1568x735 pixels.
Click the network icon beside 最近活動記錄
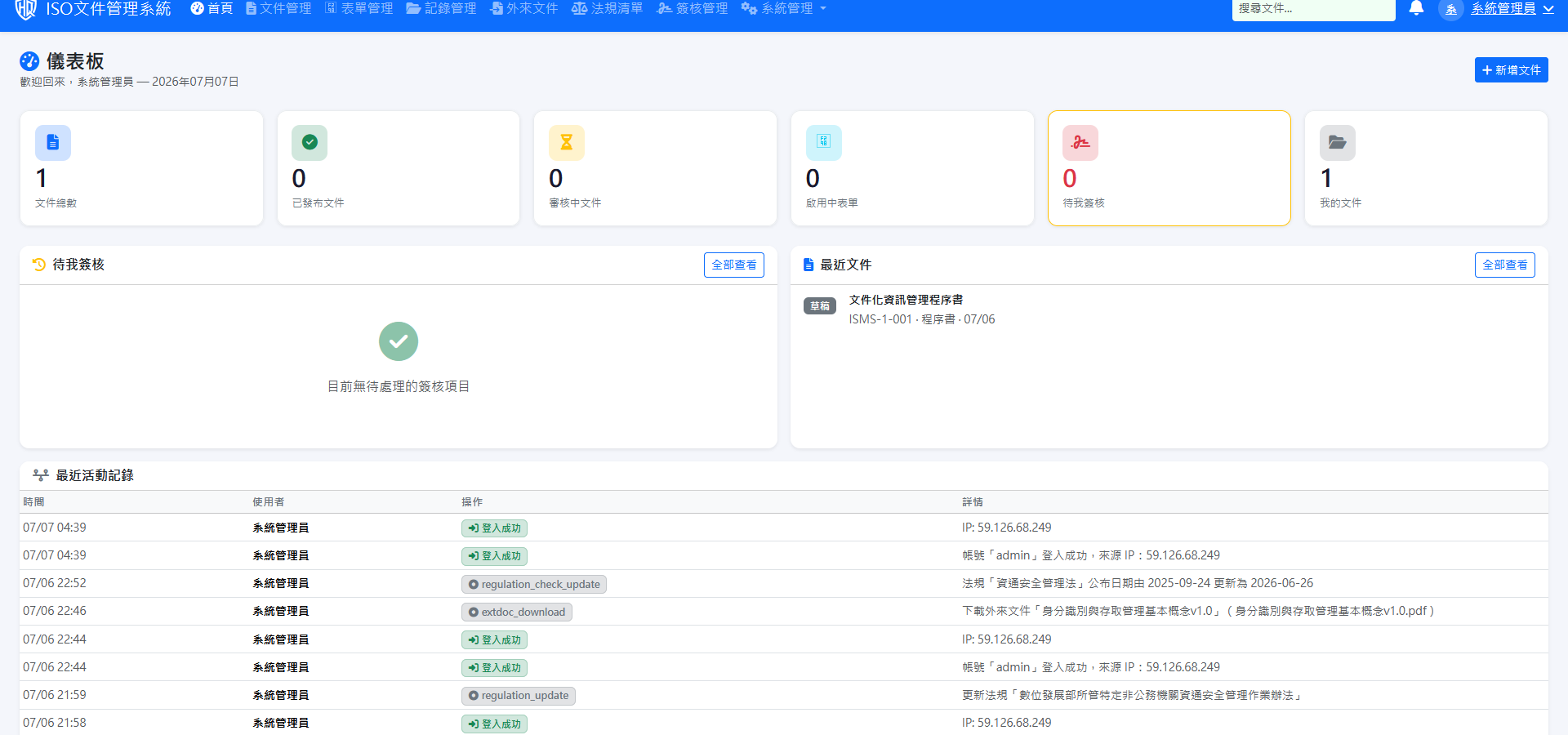[x=41, y=475]
